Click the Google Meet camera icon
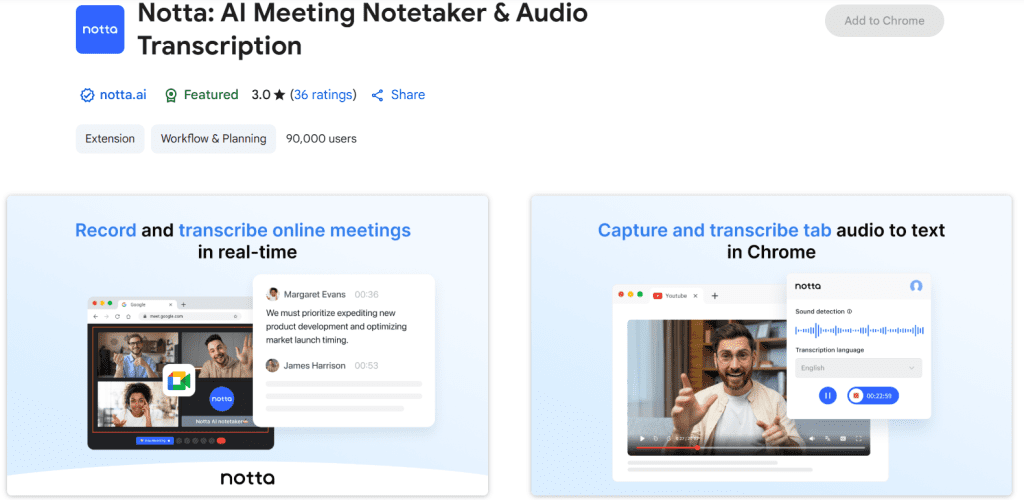The height and width of the screenshot is (500, 1024). tap(179, 381)
